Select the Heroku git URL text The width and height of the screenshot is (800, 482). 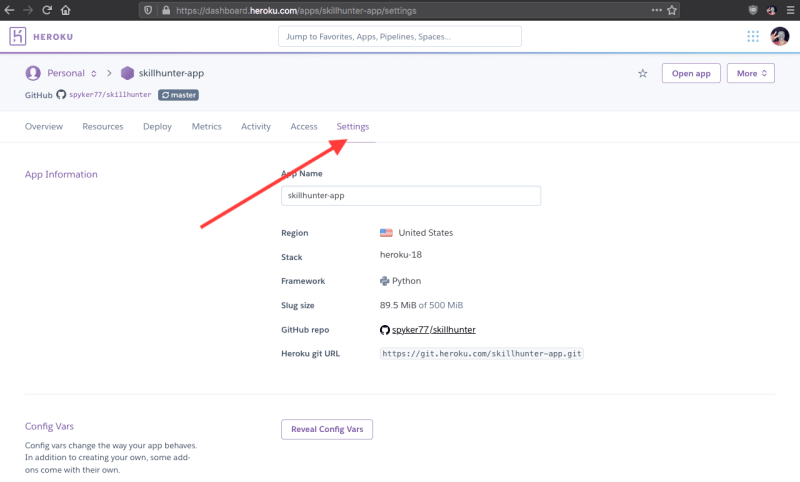pos(482,353)
